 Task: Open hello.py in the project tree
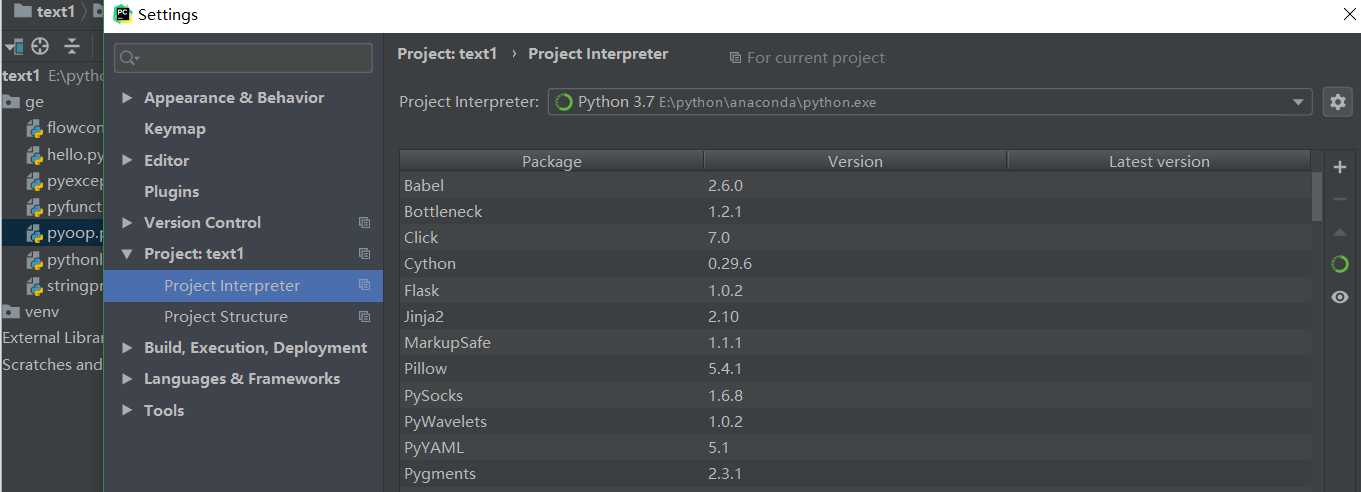tap(75, 155)
